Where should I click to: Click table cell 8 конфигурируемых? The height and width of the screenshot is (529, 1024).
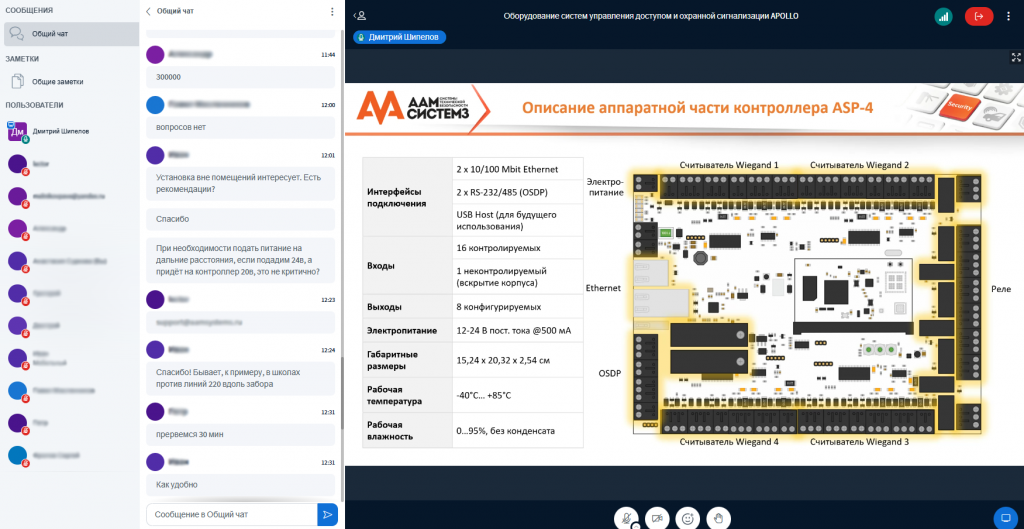[x=518, y=306]
